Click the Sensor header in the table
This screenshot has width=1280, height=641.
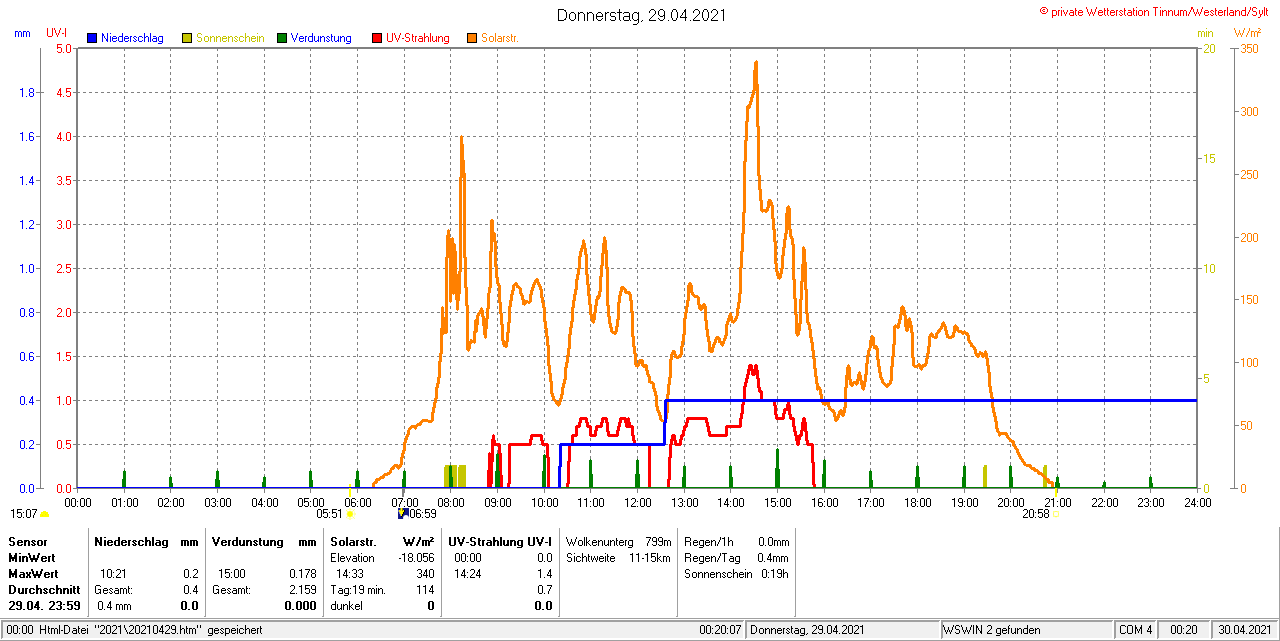pos(27,541)
